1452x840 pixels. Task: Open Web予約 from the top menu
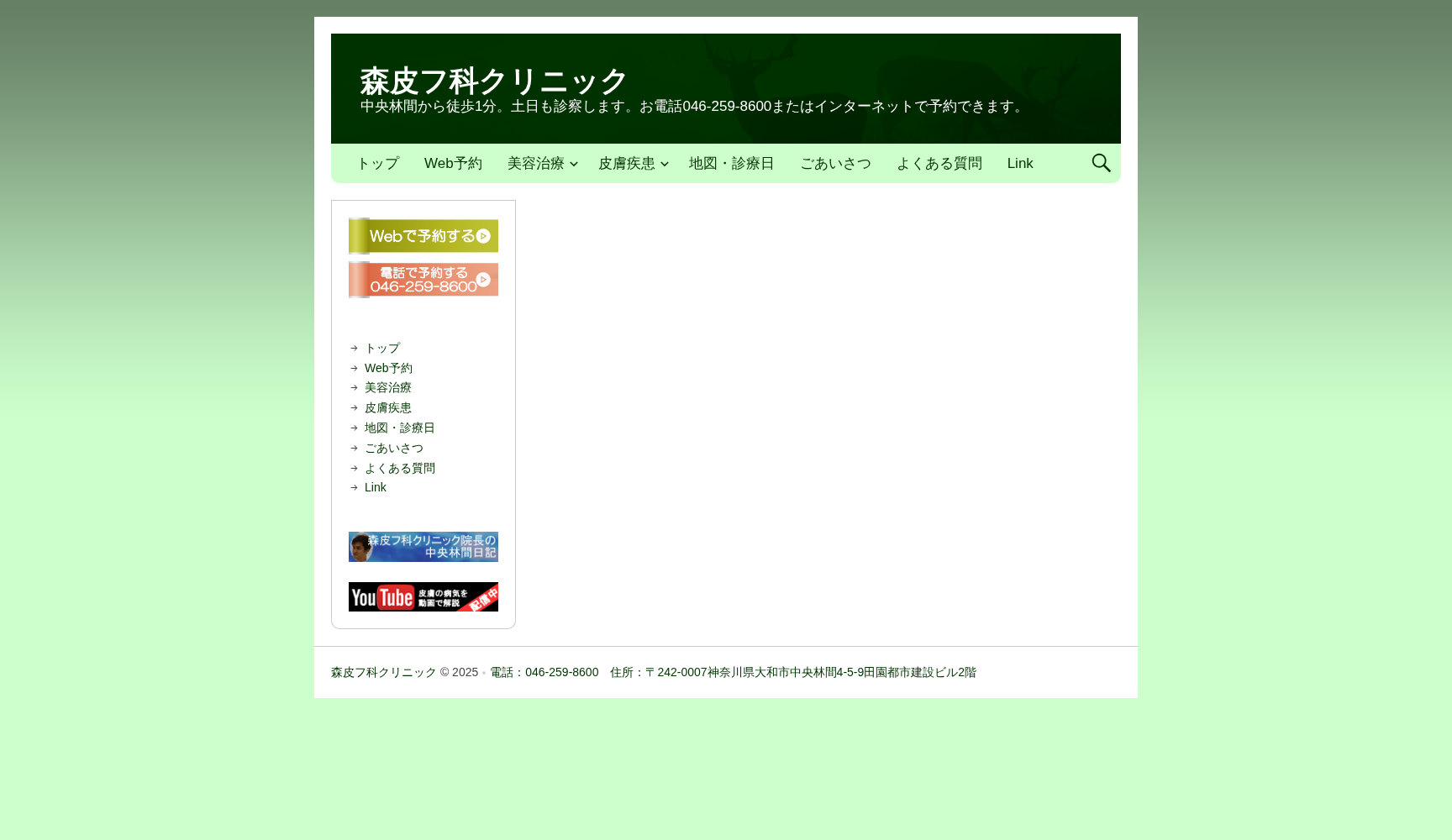coord(453,163)
